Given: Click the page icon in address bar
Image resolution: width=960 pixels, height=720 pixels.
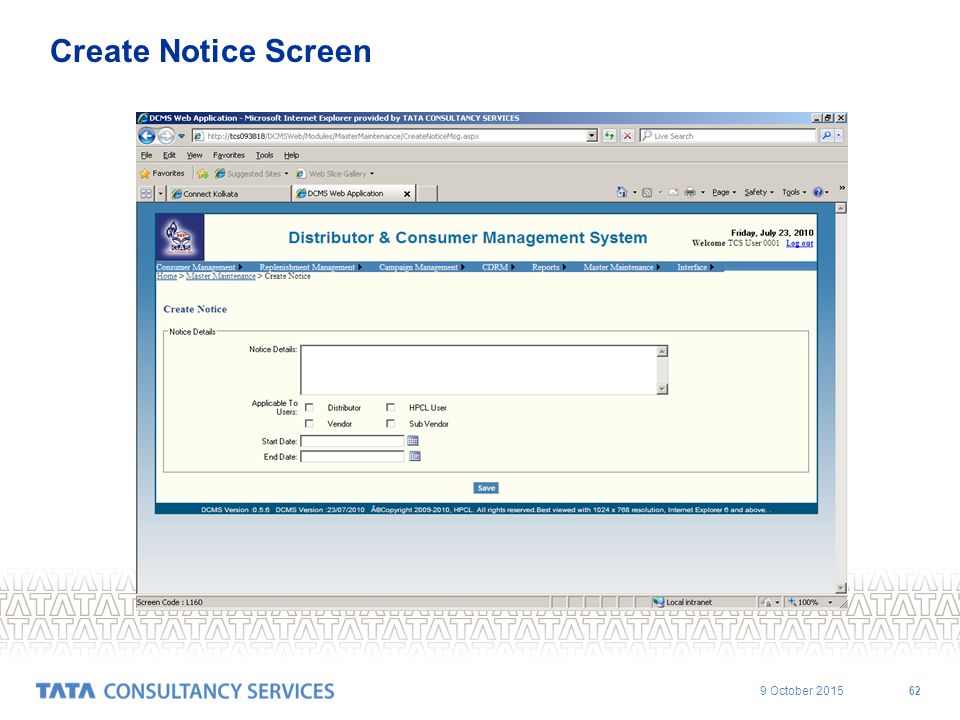Looking at the screenshot, I should click(198, 136).
